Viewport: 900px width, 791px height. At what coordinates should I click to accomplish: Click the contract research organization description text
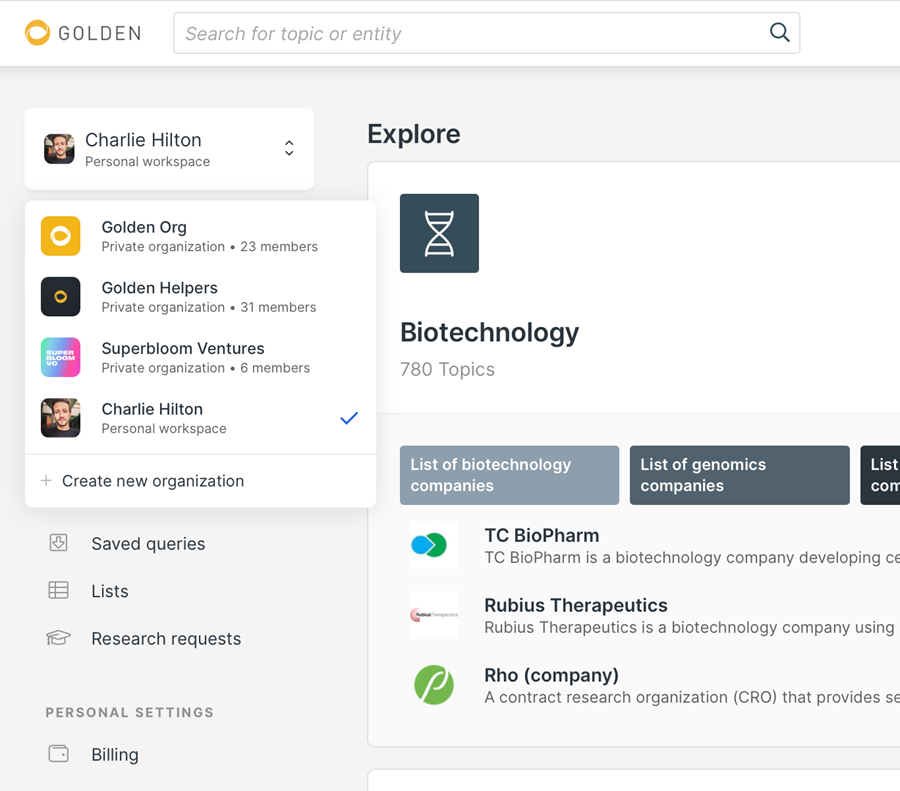692,697
